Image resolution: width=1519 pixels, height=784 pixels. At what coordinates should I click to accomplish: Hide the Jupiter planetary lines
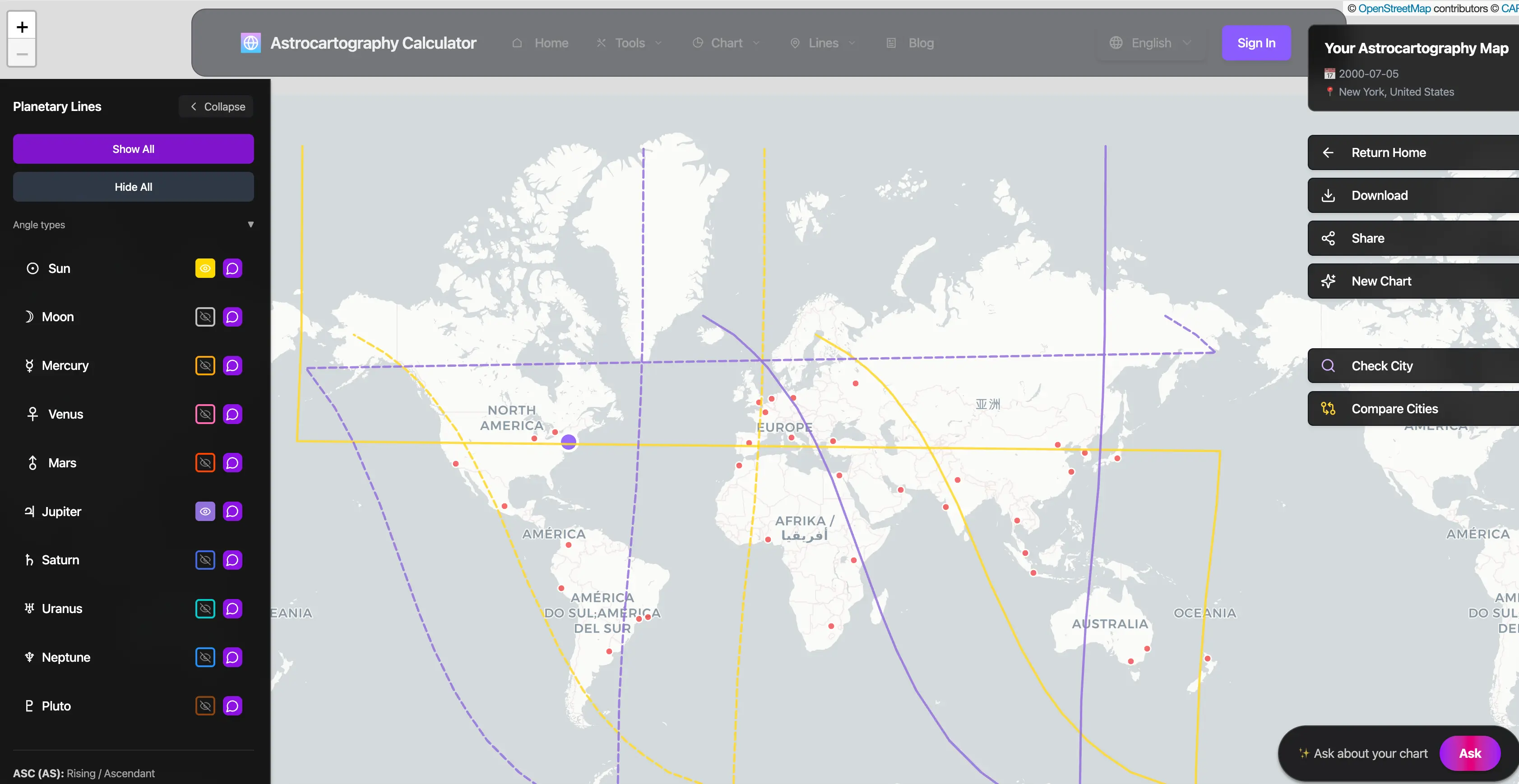205,512
